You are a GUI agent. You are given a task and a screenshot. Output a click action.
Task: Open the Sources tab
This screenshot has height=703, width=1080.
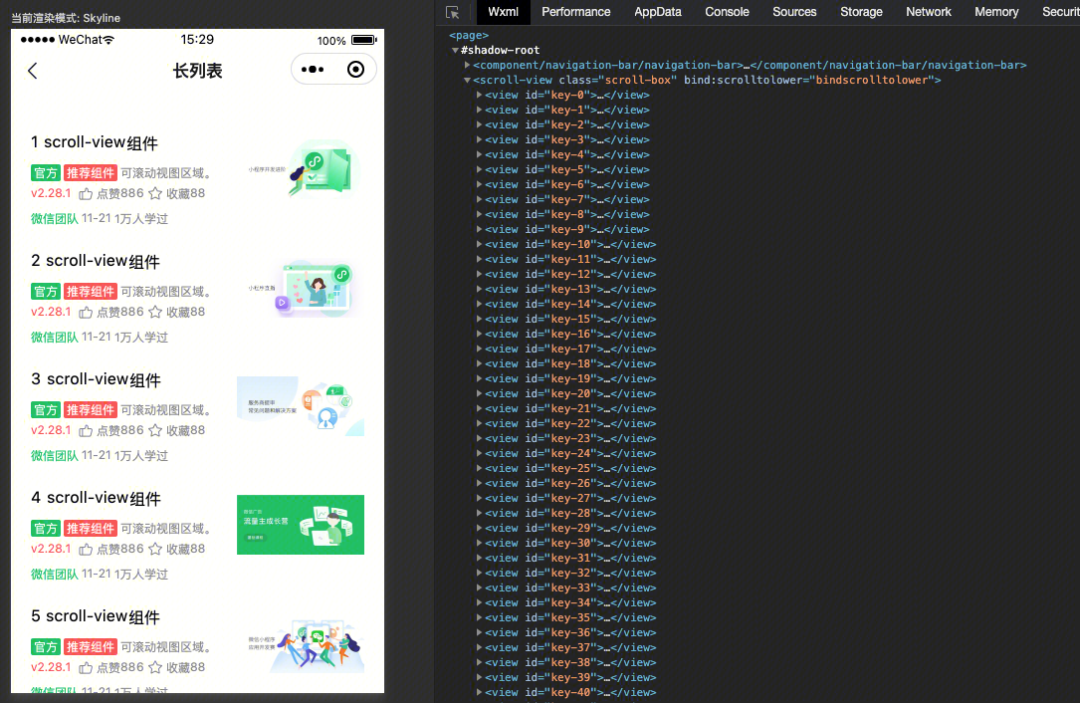[x=794, y=12]
